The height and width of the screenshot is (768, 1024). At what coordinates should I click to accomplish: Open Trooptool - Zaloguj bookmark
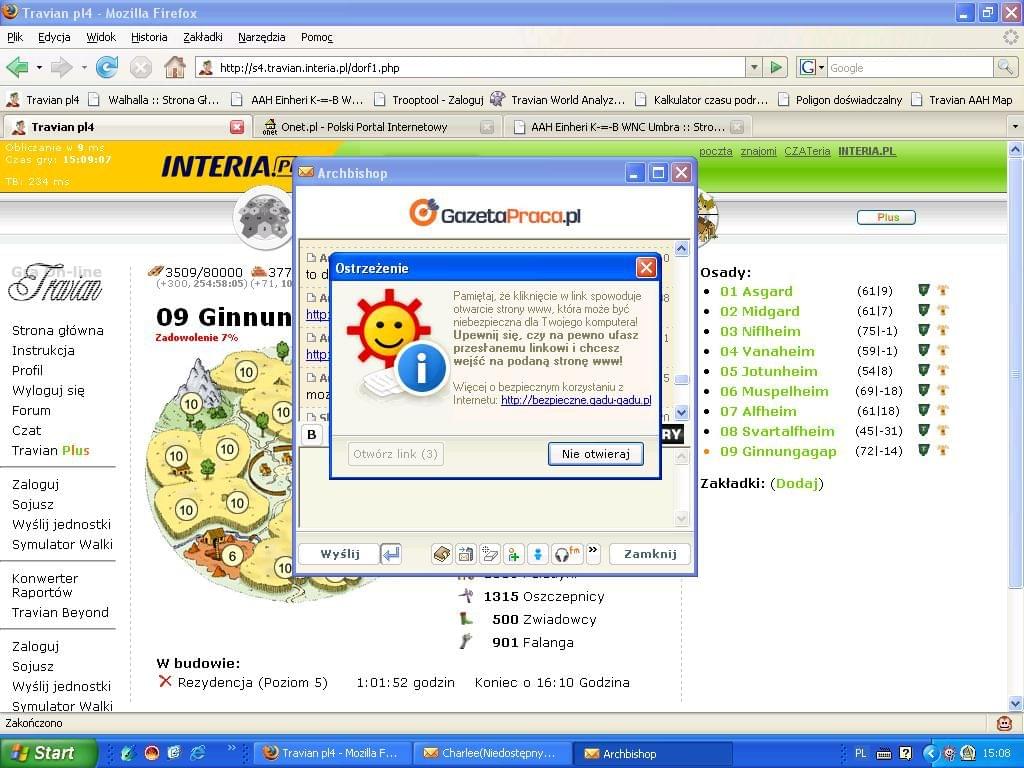[430, 99]
